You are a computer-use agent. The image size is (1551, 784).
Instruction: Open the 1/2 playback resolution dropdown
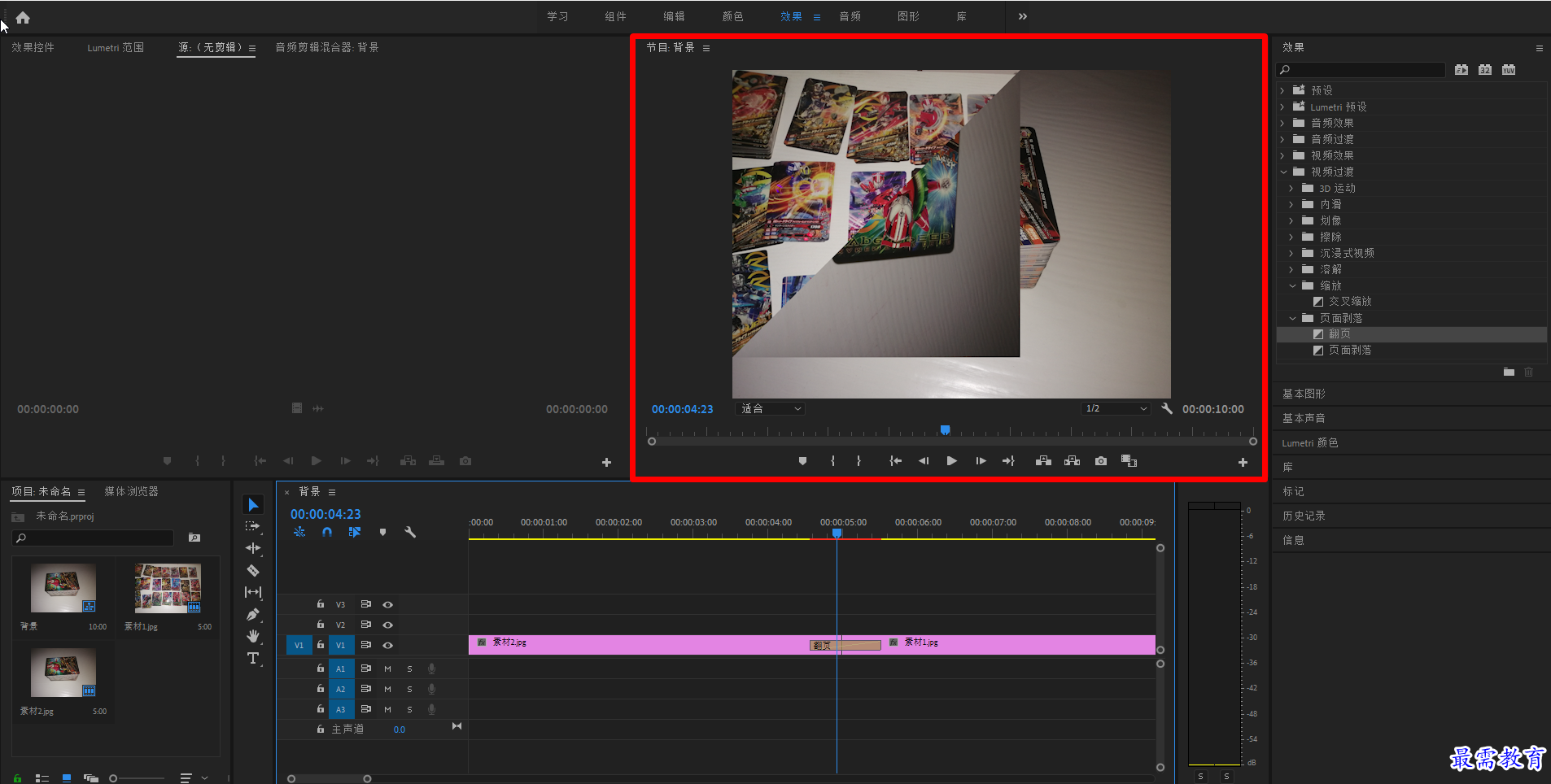click(x=1116, y=408)
